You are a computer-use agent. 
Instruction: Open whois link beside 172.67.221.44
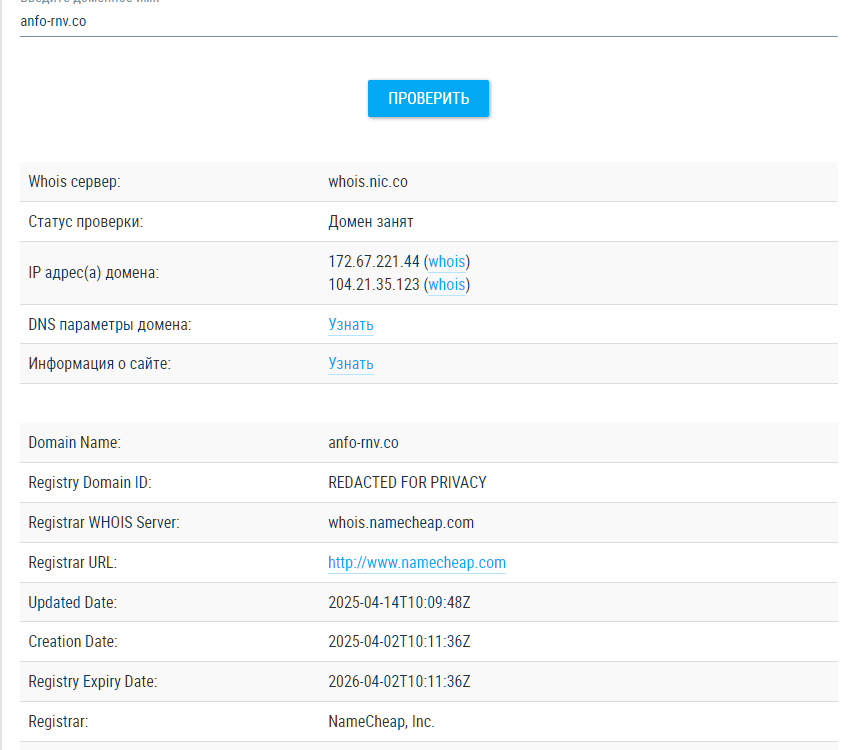pos(447,262)
